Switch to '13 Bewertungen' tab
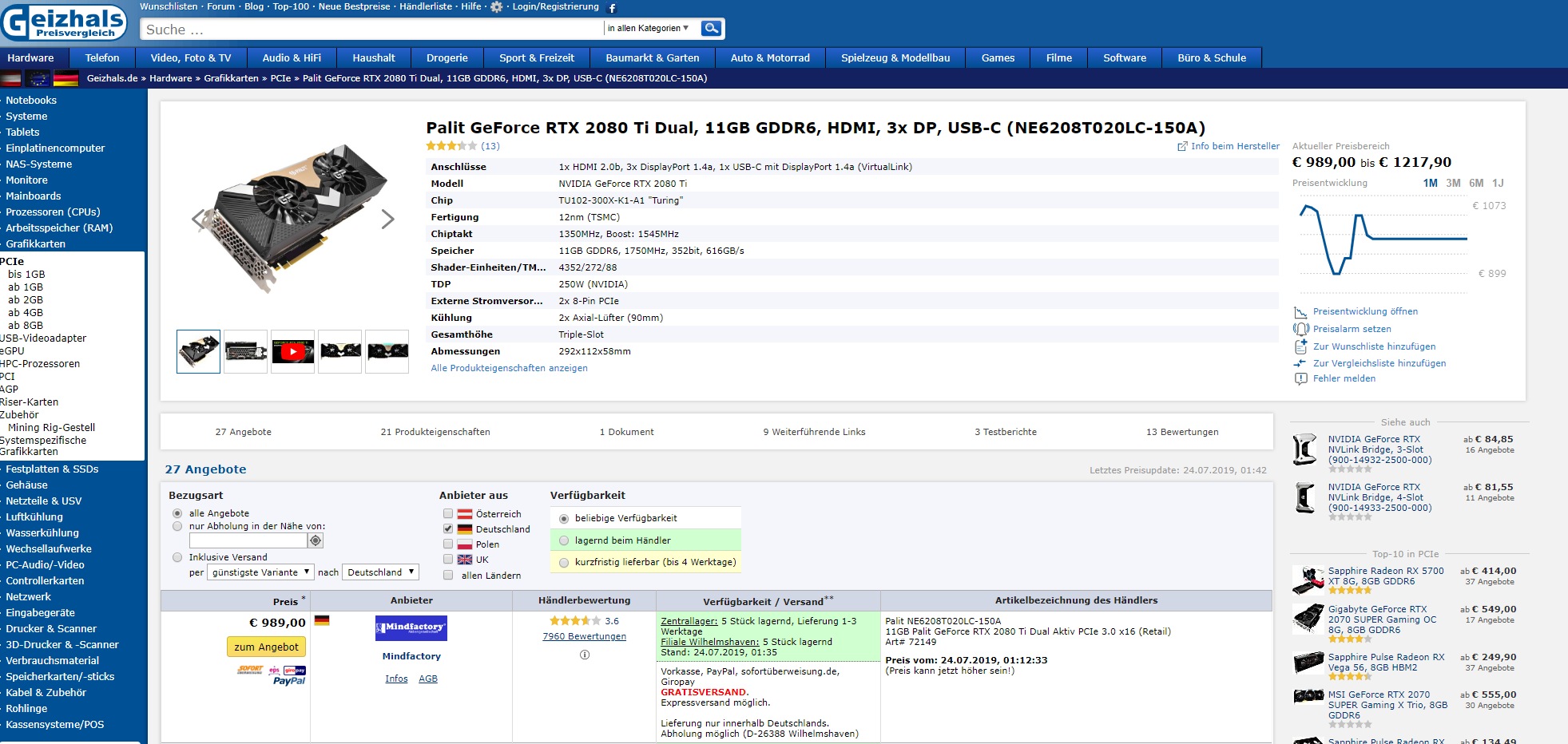This screenshot has height=744, width=1568. tap(1182, 432)
